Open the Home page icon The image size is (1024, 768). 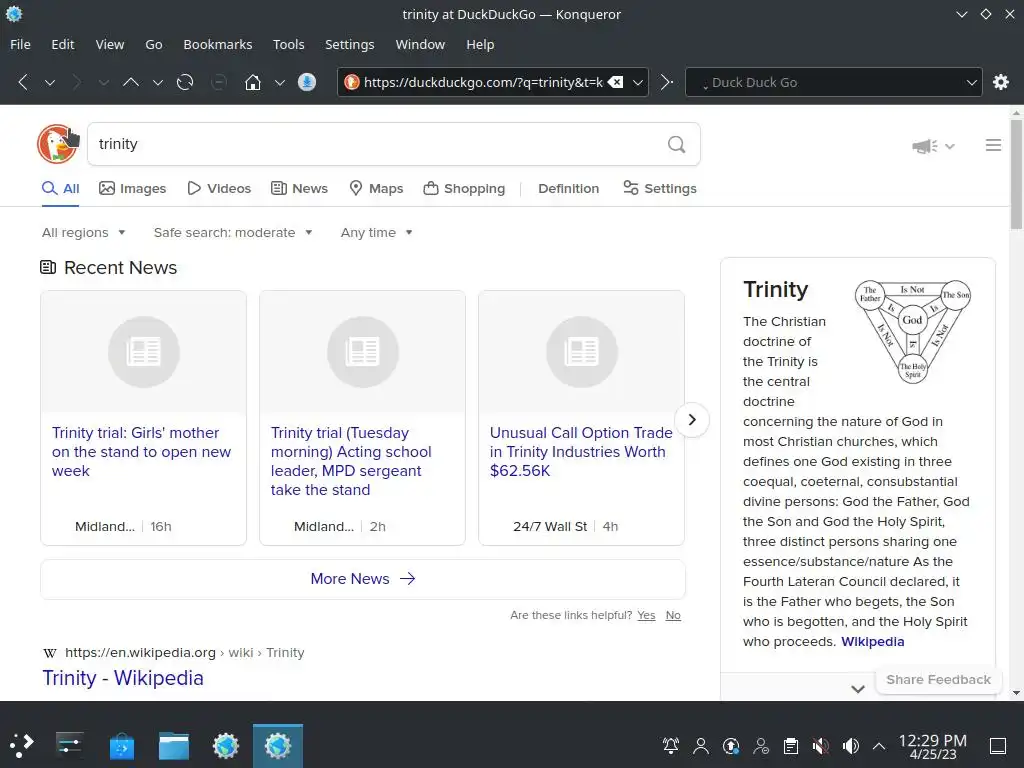pos(253,82)
